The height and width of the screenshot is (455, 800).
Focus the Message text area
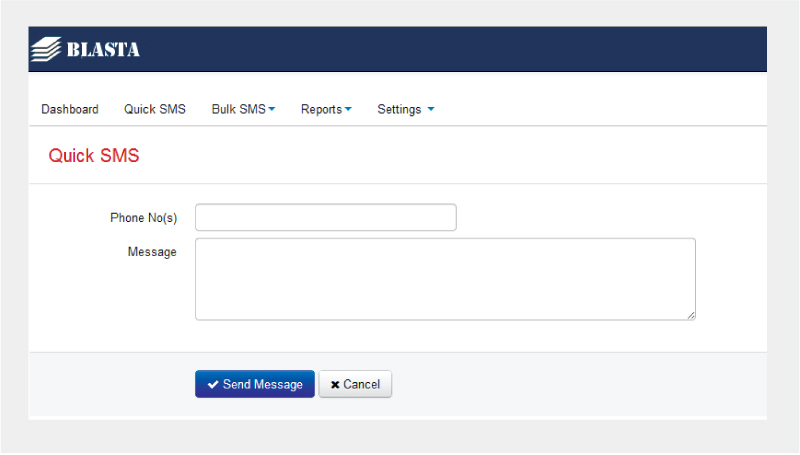pyautogui.click(x=445, y=279)
